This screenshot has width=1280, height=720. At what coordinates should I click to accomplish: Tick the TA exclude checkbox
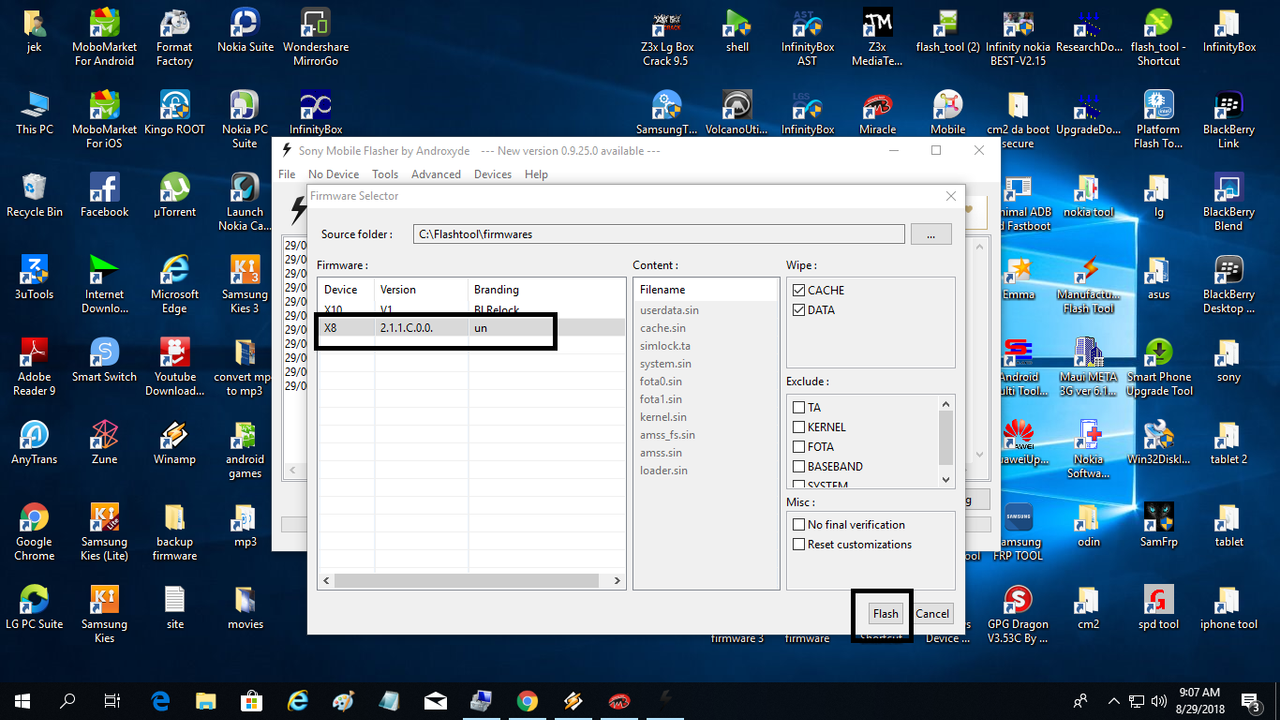[x=799, y=407]
